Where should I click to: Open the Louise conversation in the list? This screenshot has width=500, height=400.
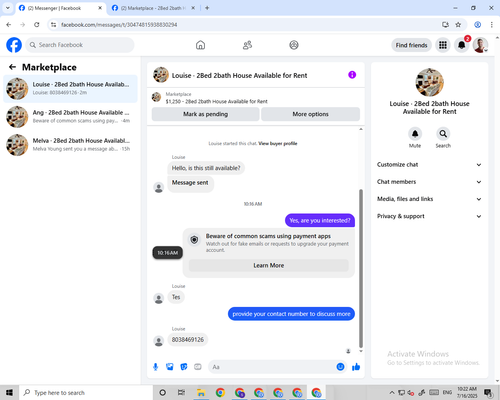(x=70, y=89)
